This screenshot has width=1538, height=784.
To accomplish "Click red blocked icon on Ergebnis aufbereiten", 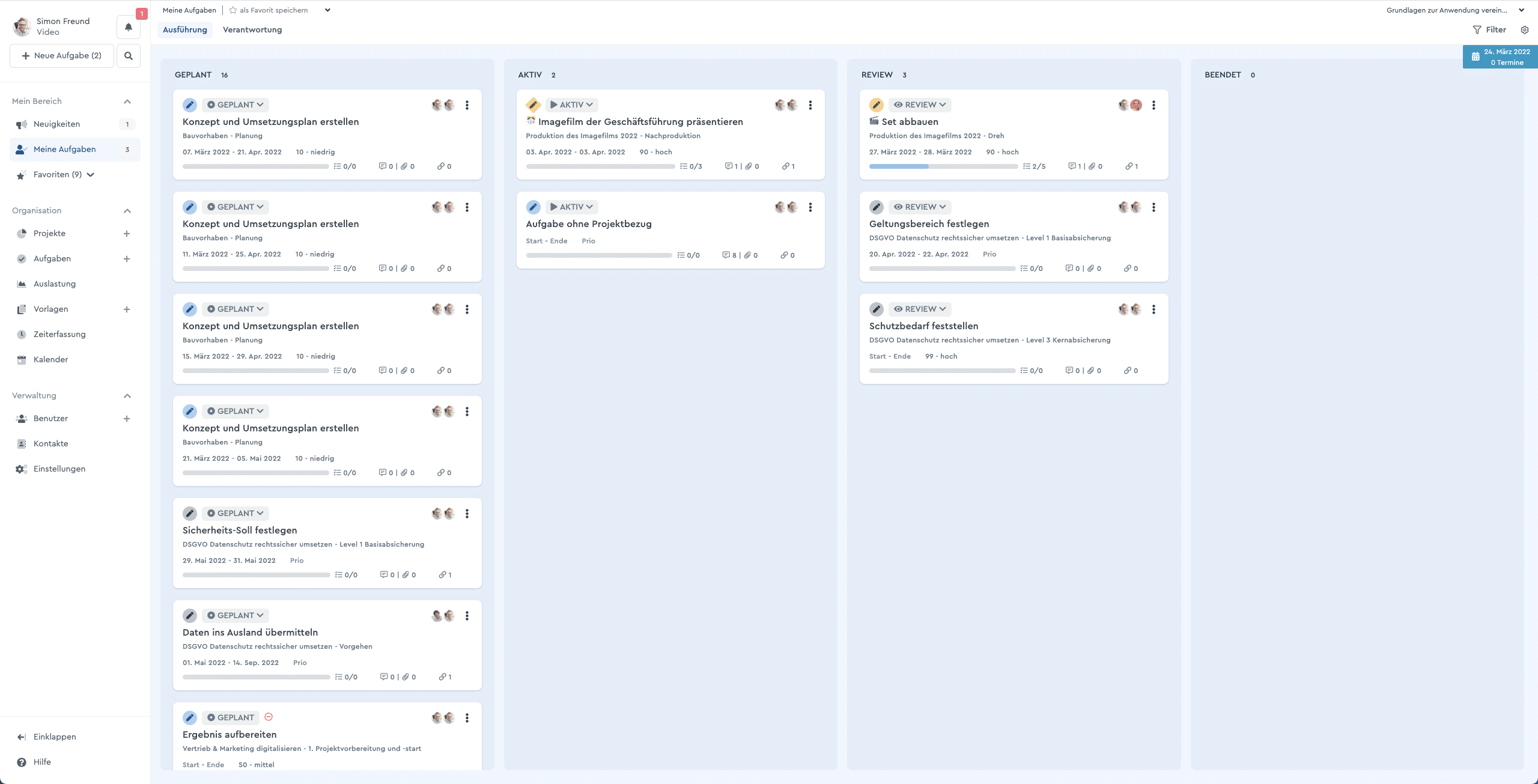I will (x=269, y=717).
